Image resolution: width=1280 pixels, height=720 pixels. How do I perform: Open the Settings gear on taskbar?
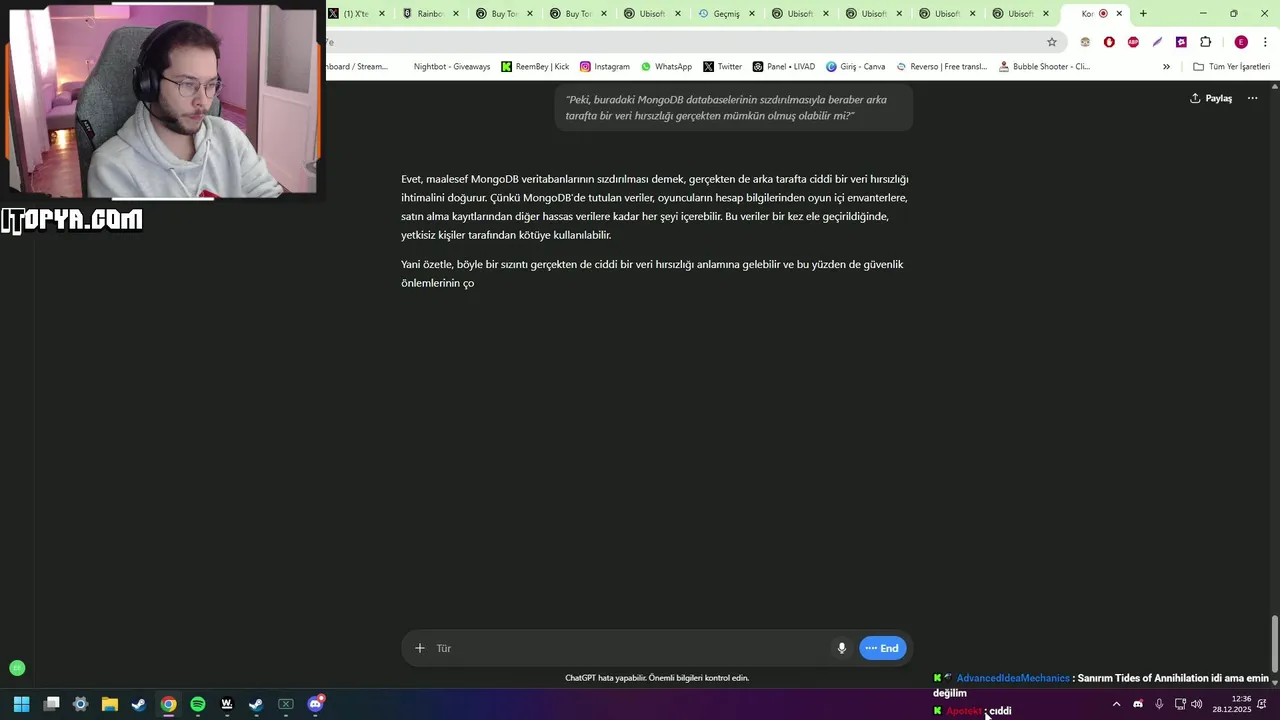click(x=81, y=704)
